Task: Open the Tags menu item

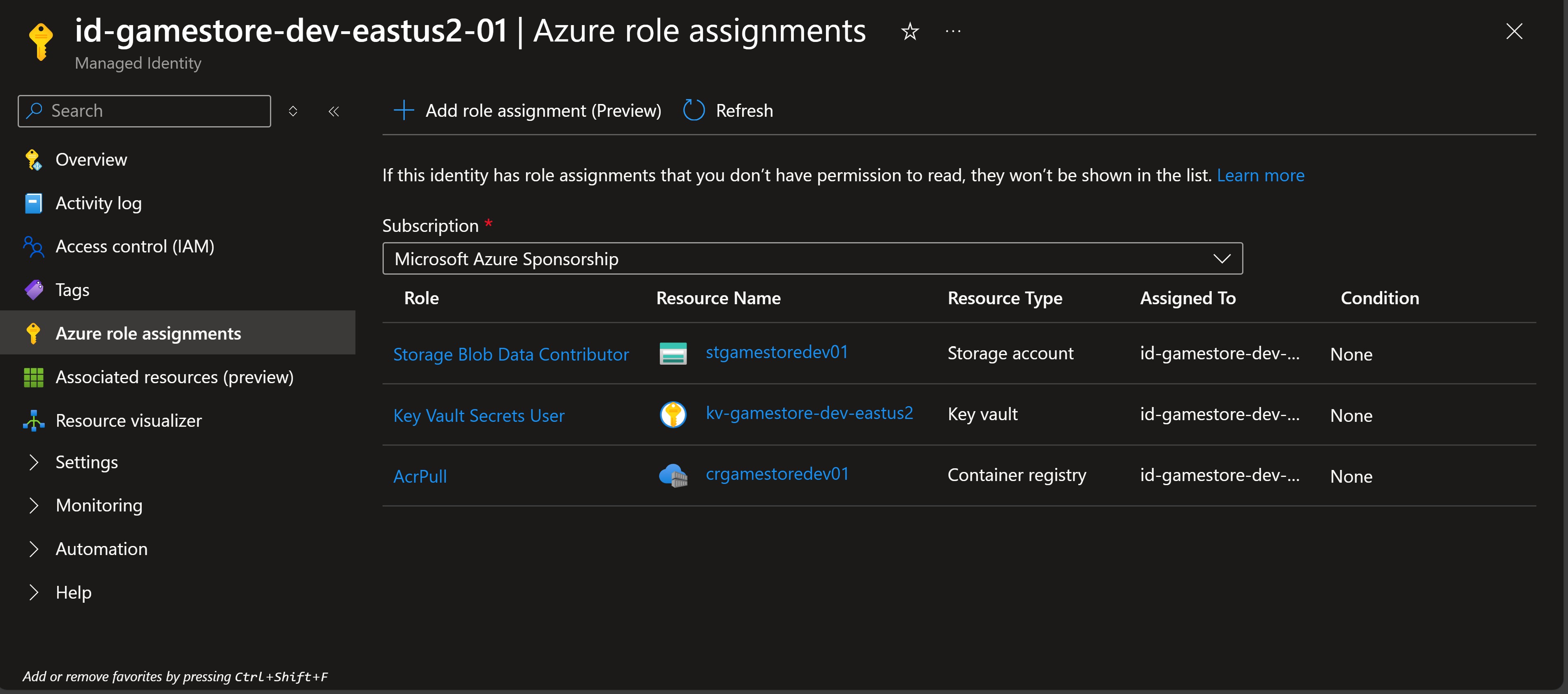Action: coord(72,290)
